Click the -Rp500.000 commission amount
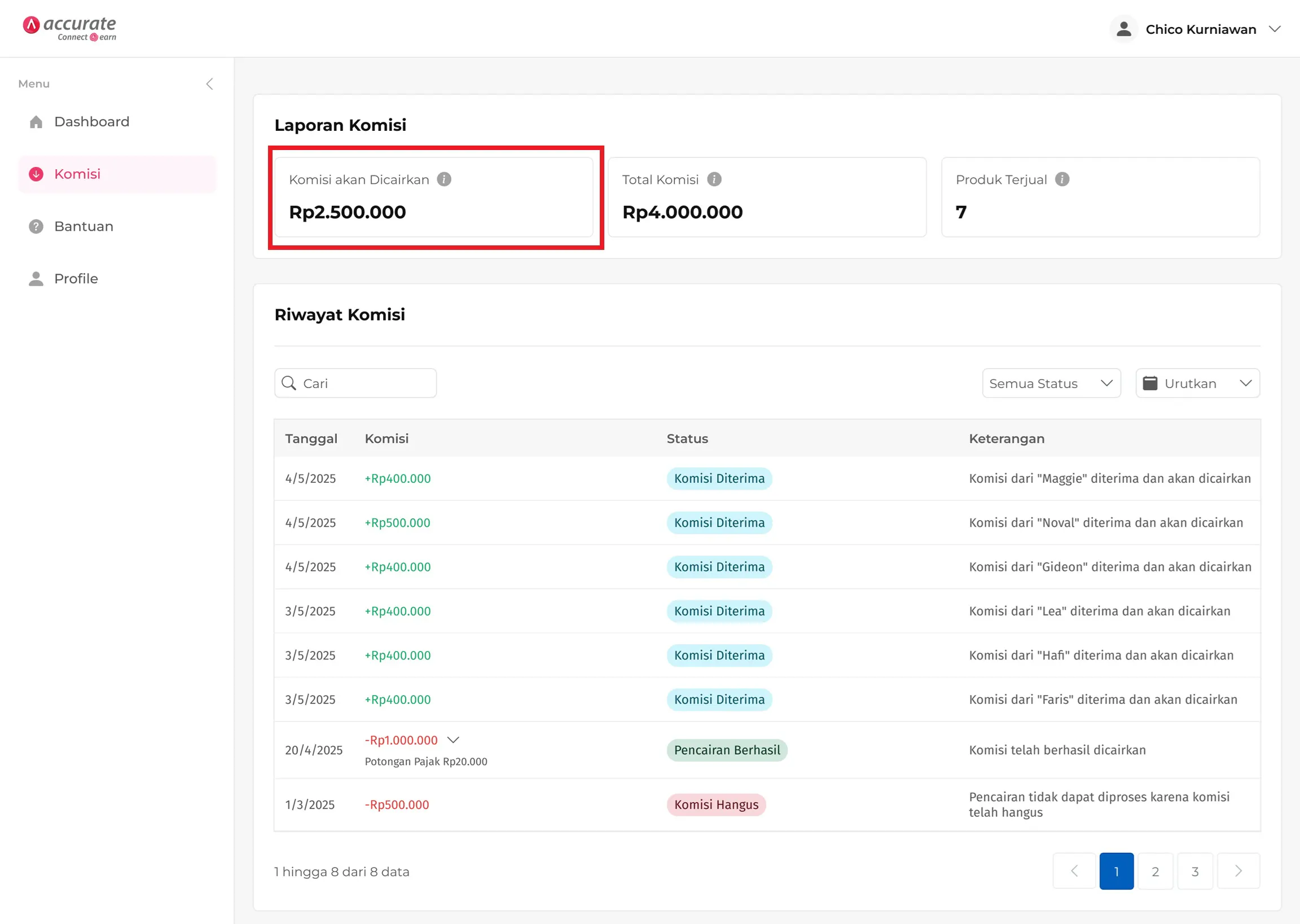 pos(397,804)
